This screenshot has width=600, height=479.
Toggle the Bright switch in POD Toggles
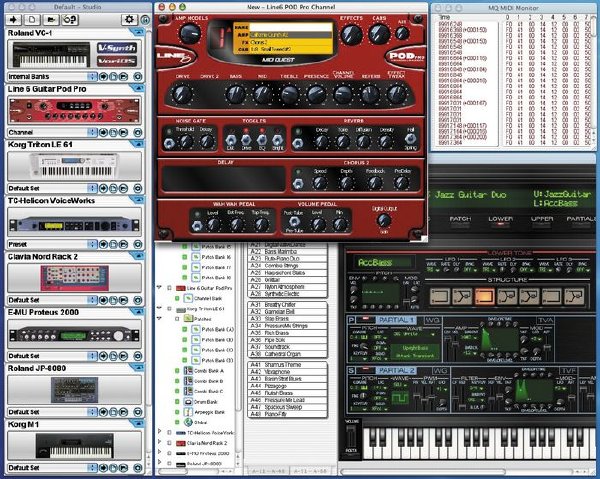pos(278,141)
